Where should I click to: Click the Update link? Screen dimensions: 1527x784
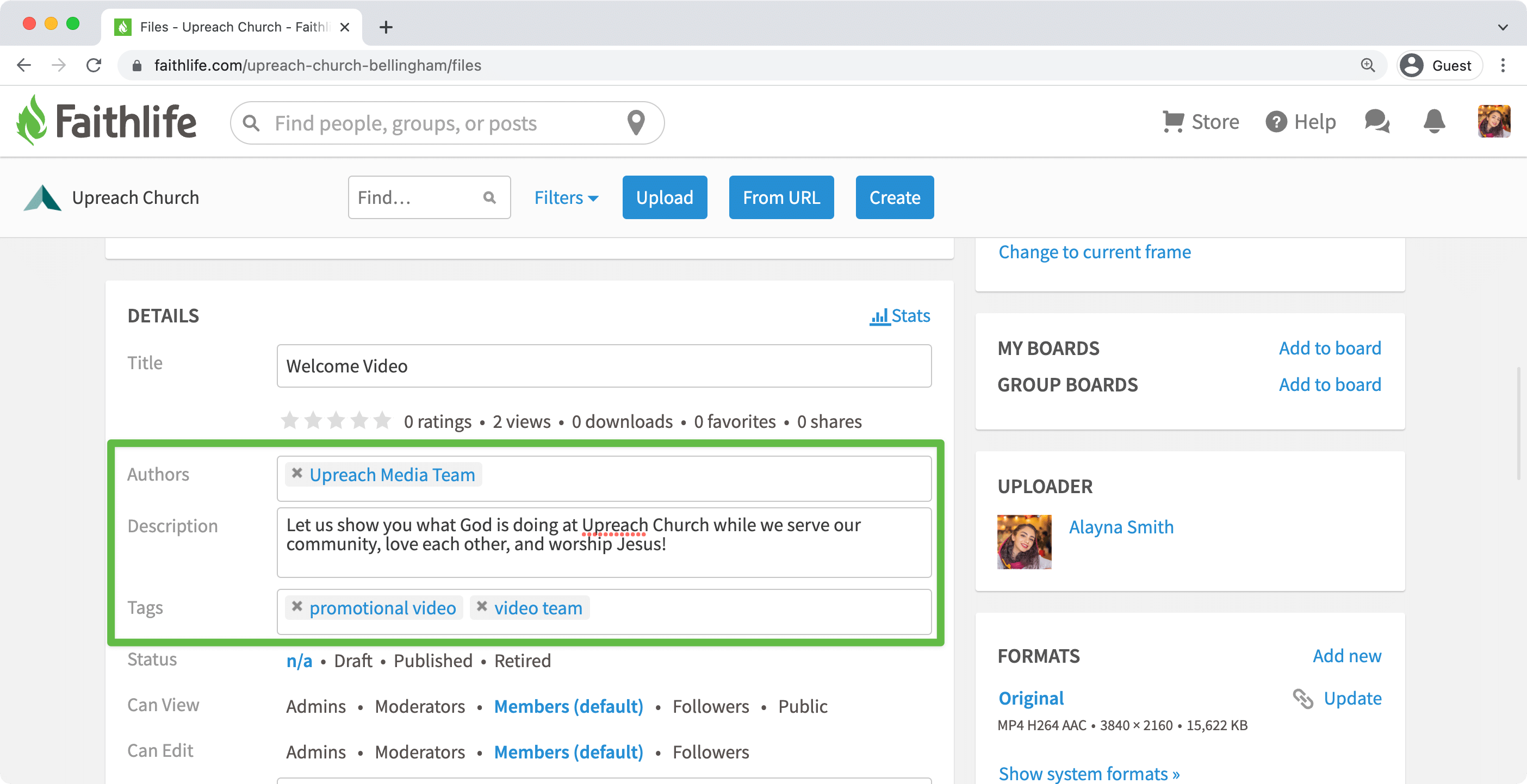[x=1353, y=699]
